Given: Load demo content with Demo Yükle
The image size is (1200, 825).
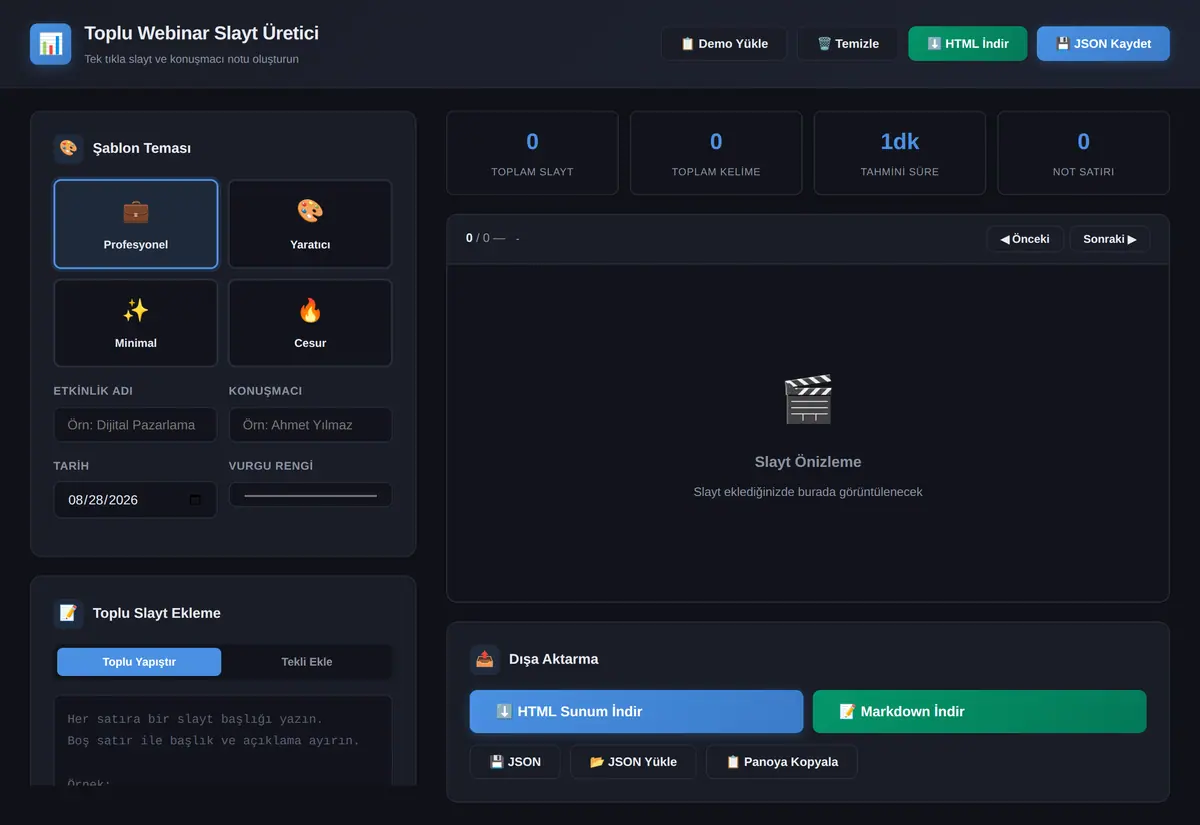Looking at the screenshot, I should coord(724,44).
